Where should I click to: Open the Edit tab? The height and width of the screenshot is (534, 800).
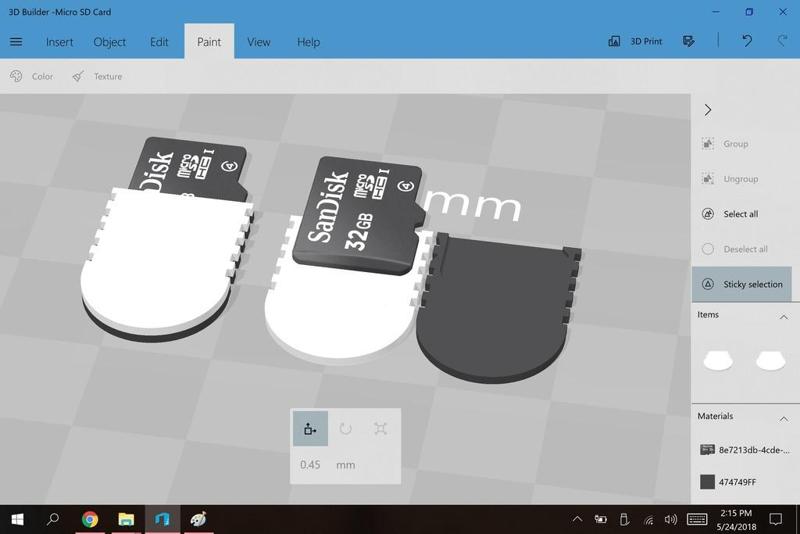[159, 42]
